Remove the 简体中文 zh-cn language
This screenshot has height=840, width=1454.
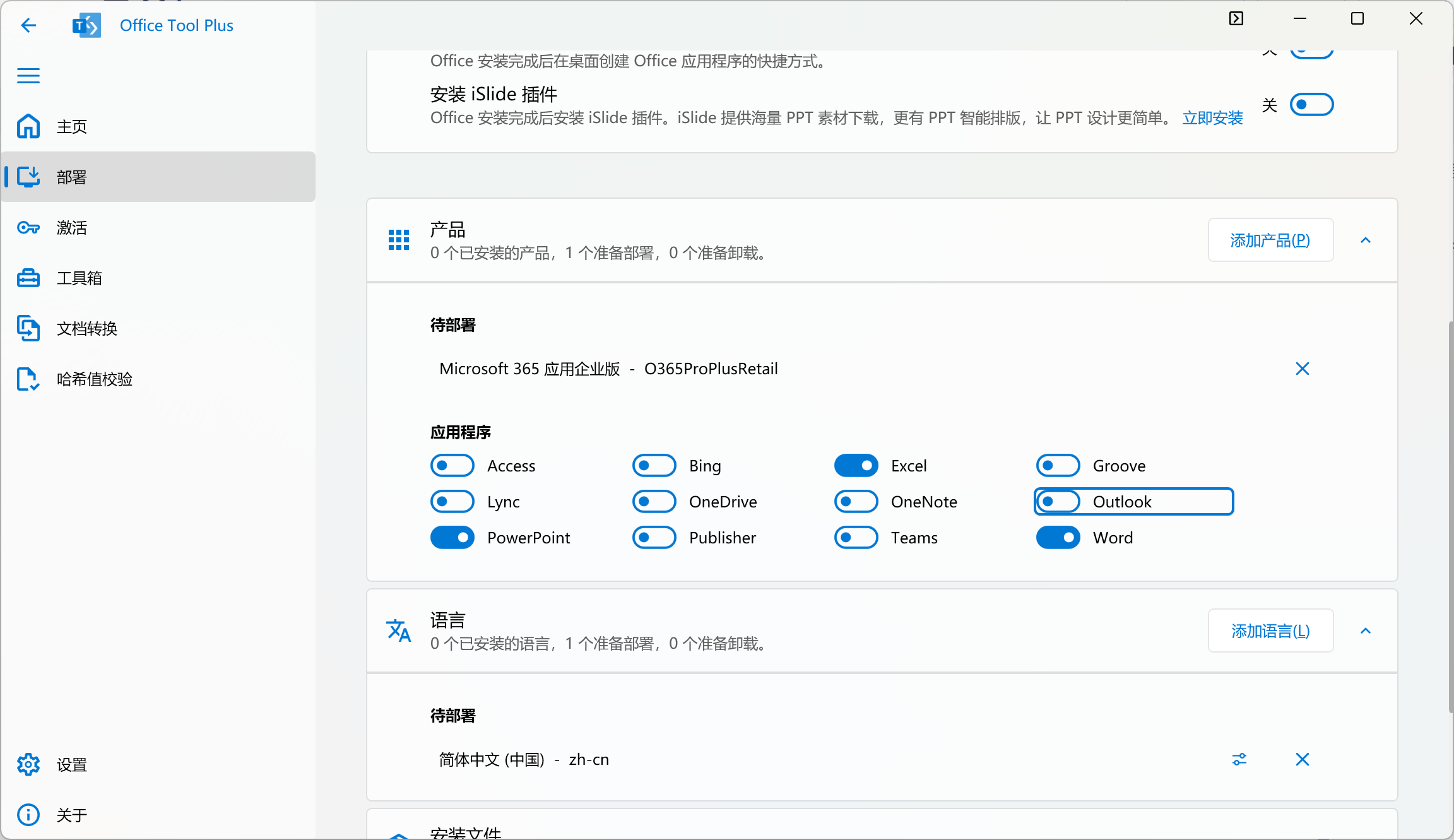(1303, 759)
